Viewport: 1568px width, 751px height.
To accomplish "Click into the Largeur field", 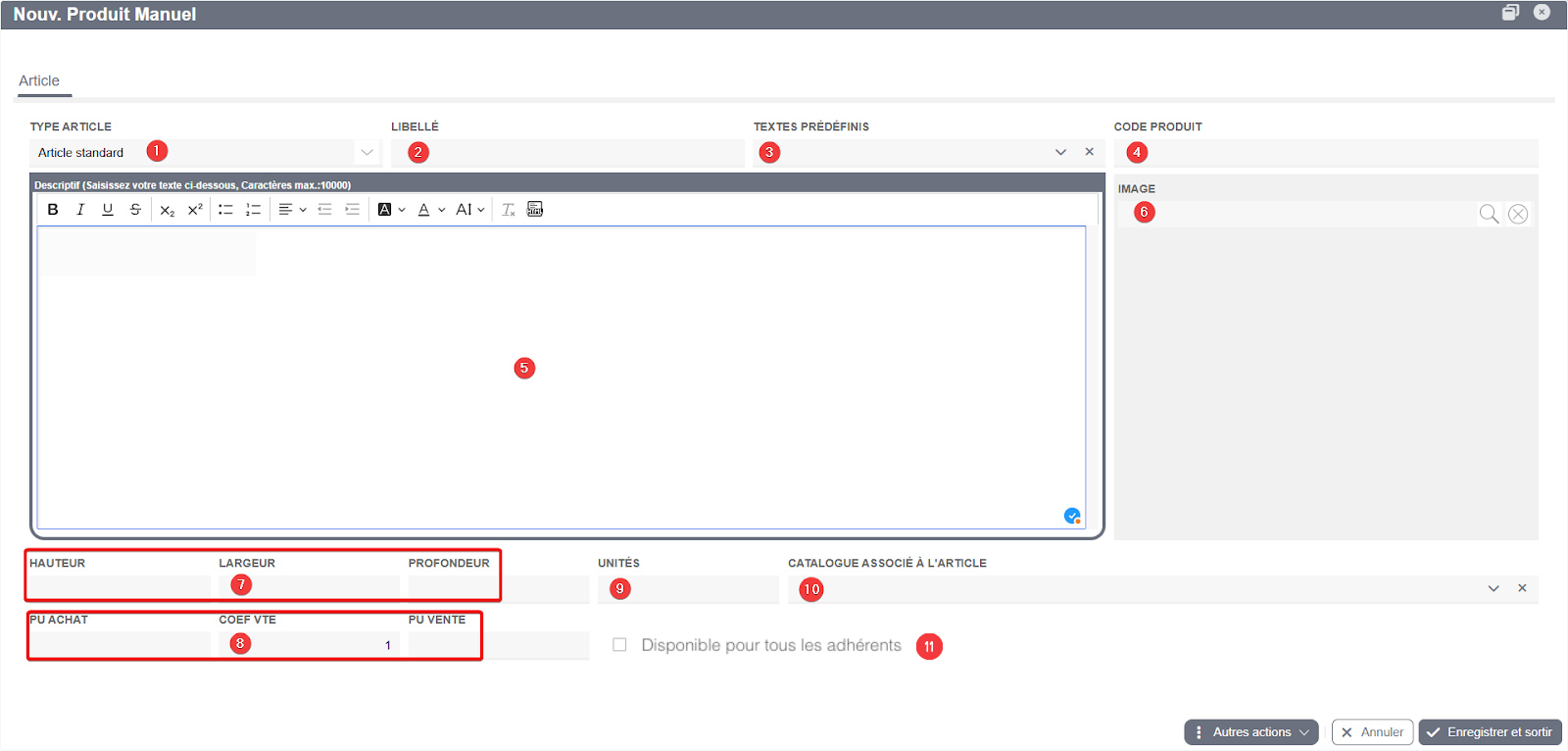I will [309, 588].
